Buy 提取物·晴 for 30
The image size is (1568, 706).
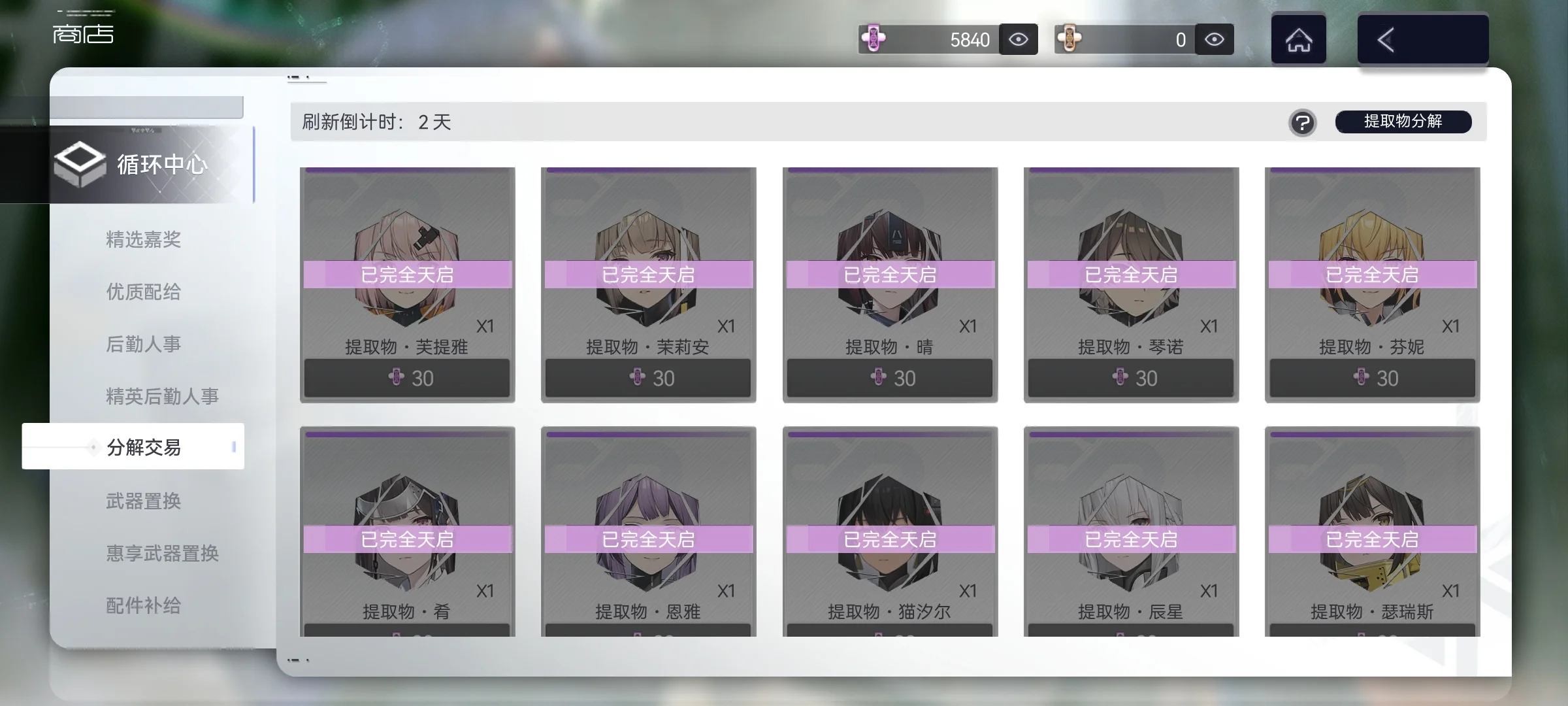click(x=890, y=378)
